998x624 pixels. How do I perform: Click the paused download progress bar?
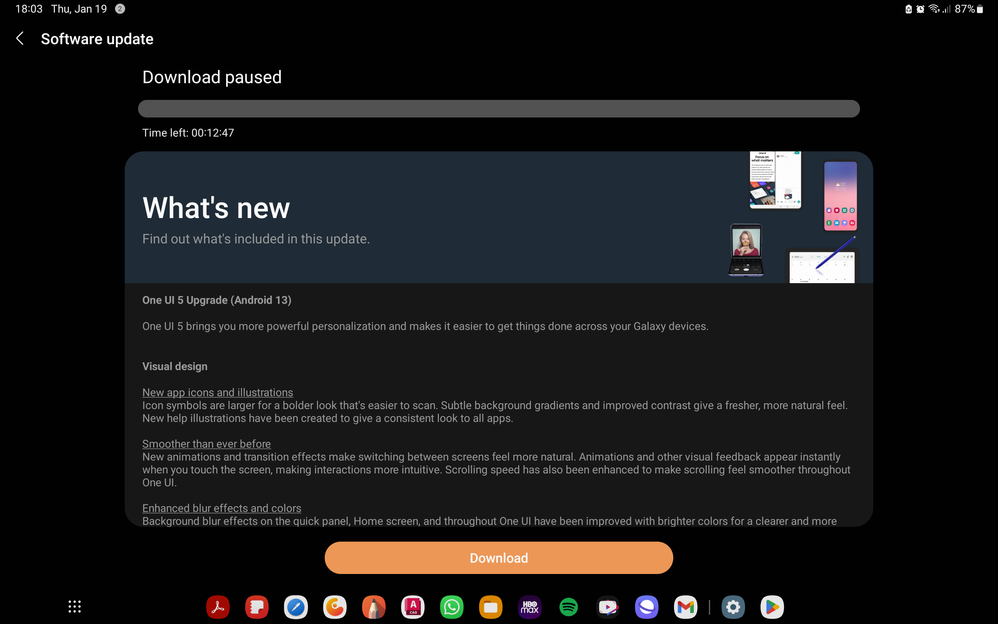click(498, 108)
